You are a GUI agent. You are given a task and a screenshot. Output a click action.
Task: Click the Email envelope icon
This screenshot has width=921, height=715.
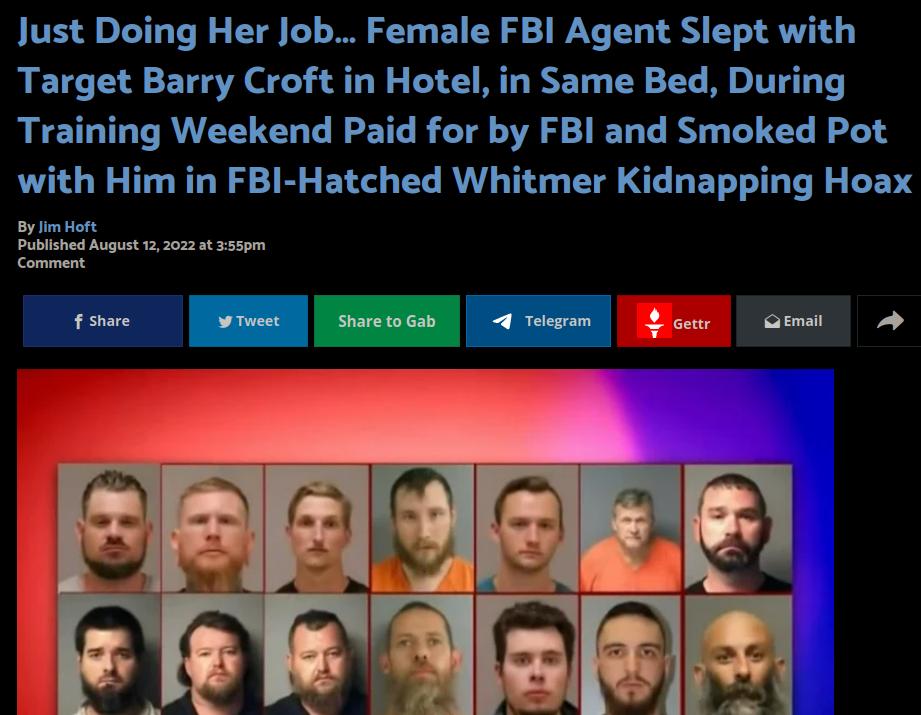[772, 321]
